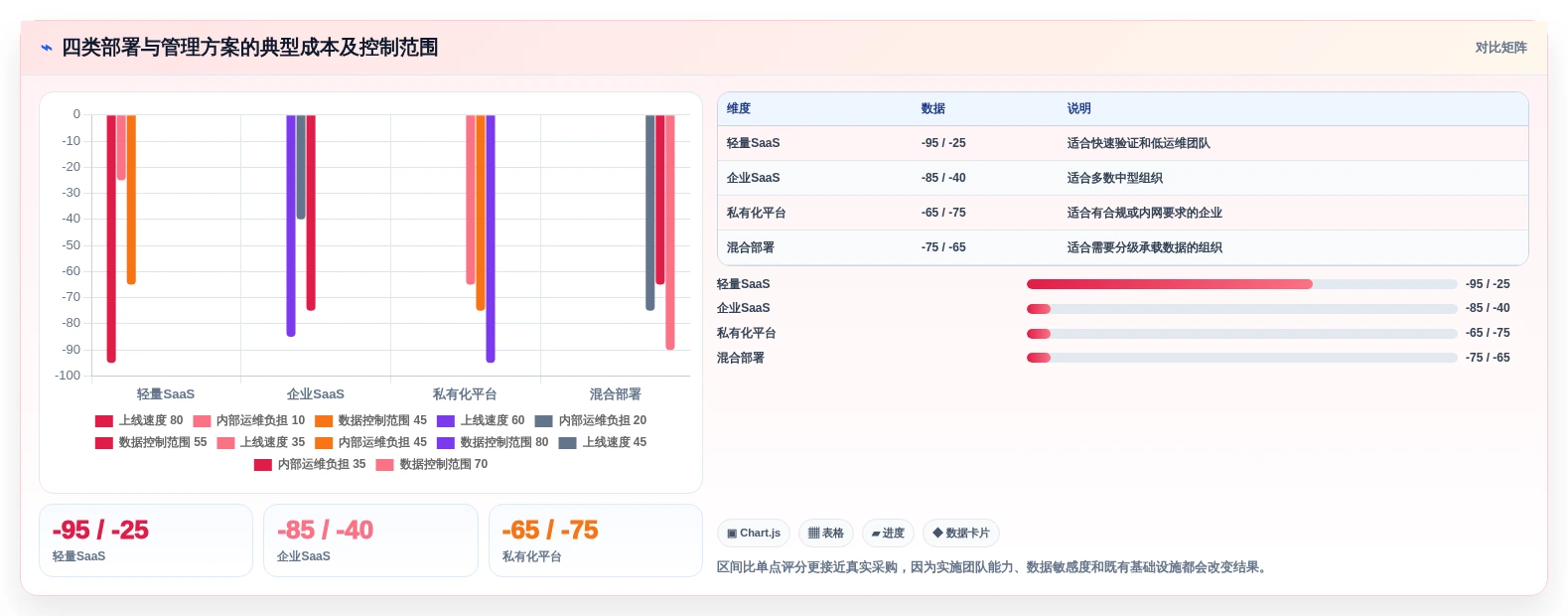Toggle legend item 上线速度 80

(x=139, y=420)
